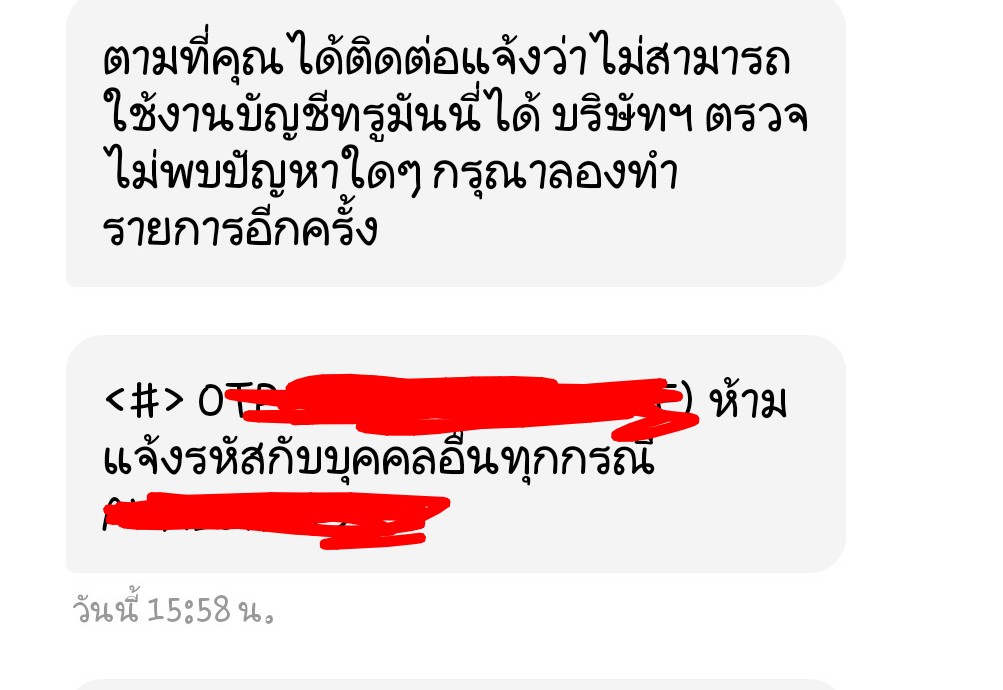Viewport: 1003px width, 690px height.
Task: Click the red scribble on the last line
Action: point(276,519)
